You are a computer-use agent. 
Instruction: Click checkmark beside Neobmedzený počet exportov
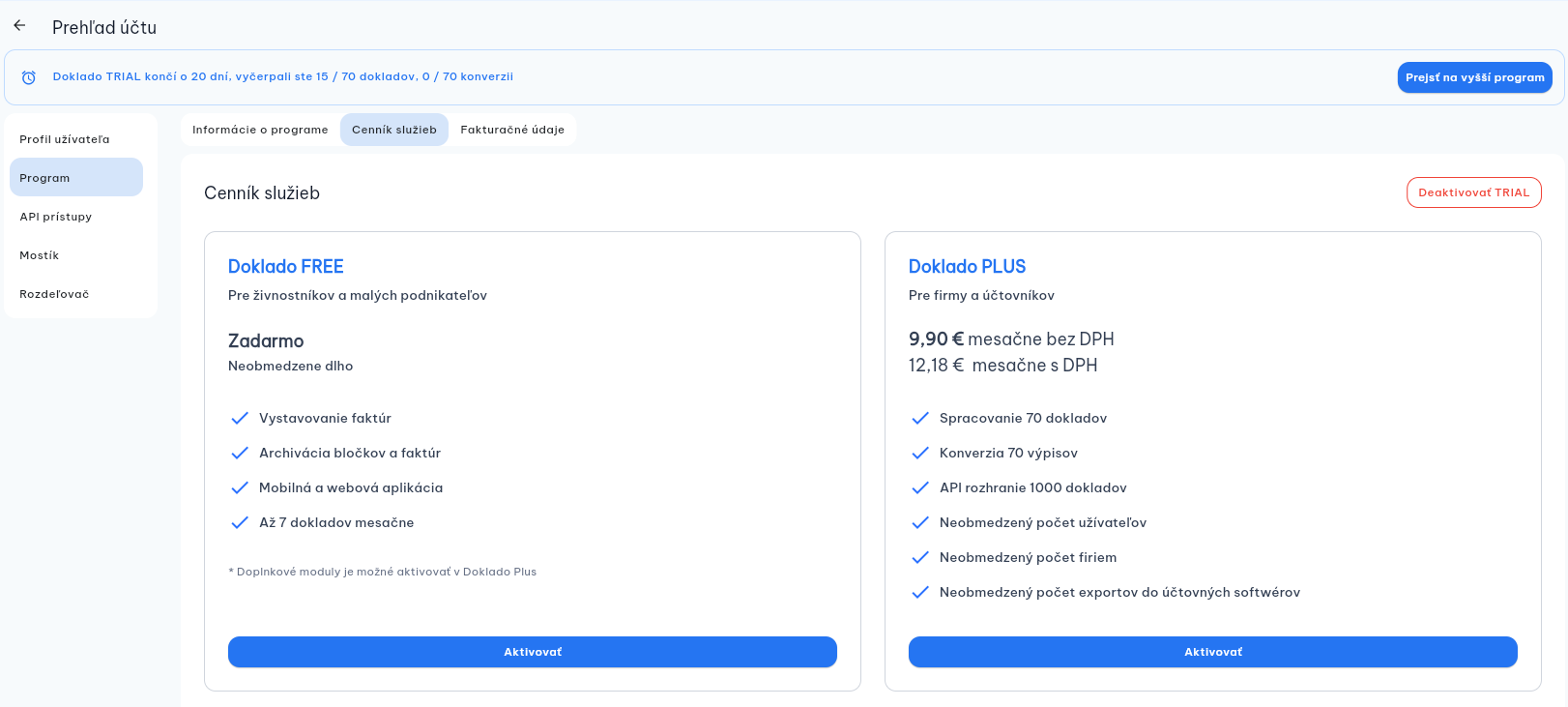coord(920,592)
